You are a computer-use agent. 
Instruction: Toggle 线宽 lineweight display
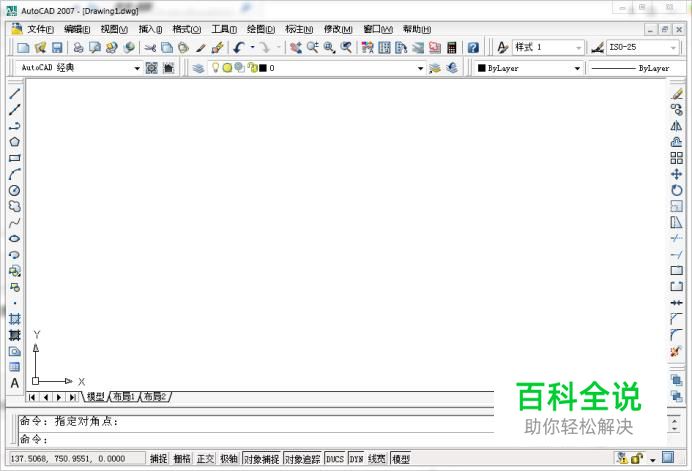pyautogui.click(x=377, y=459)
